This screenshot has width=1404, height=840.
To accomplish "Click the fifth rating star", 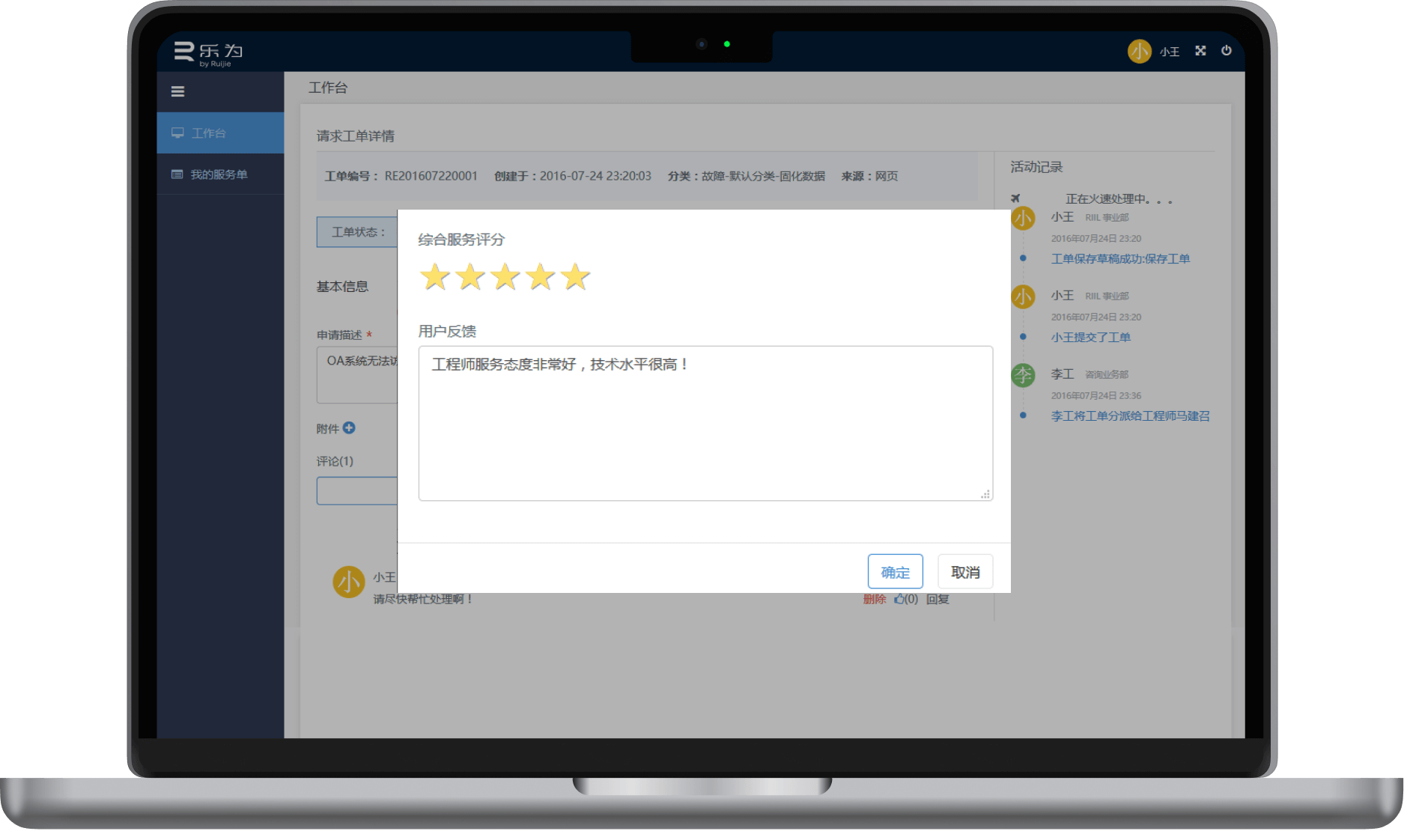I will [x=576, y=277].
